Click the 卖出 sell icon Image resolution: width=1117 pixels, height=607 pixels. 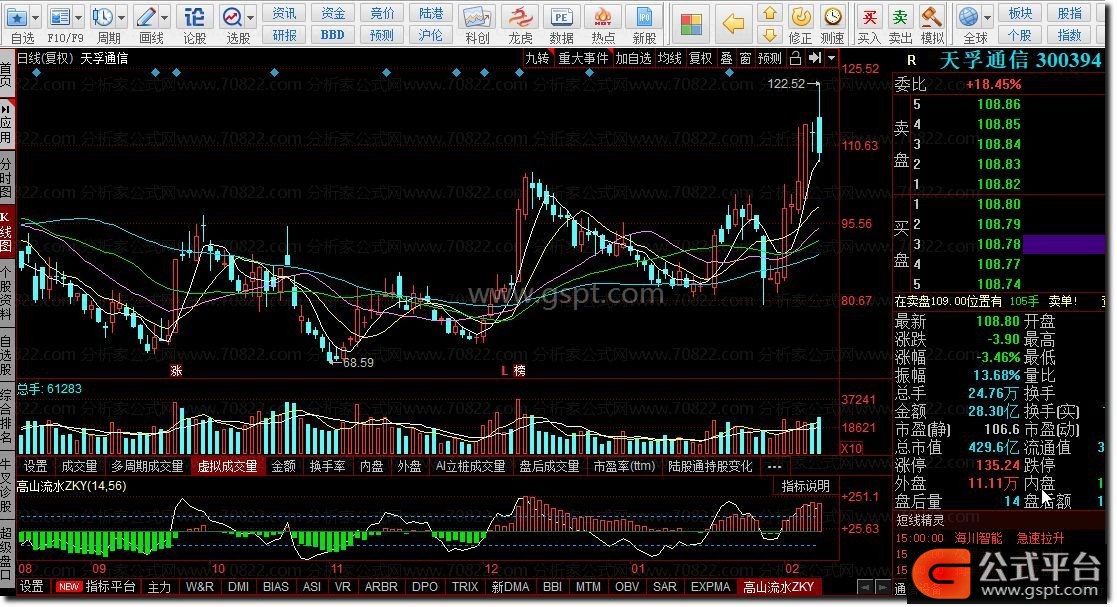tap(900, 16)
